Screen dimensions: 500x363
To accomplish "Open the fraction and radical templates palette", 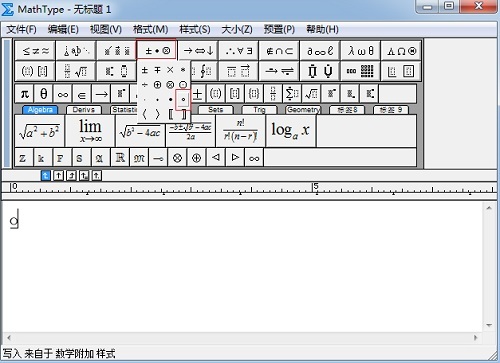I will coord(76,71).
